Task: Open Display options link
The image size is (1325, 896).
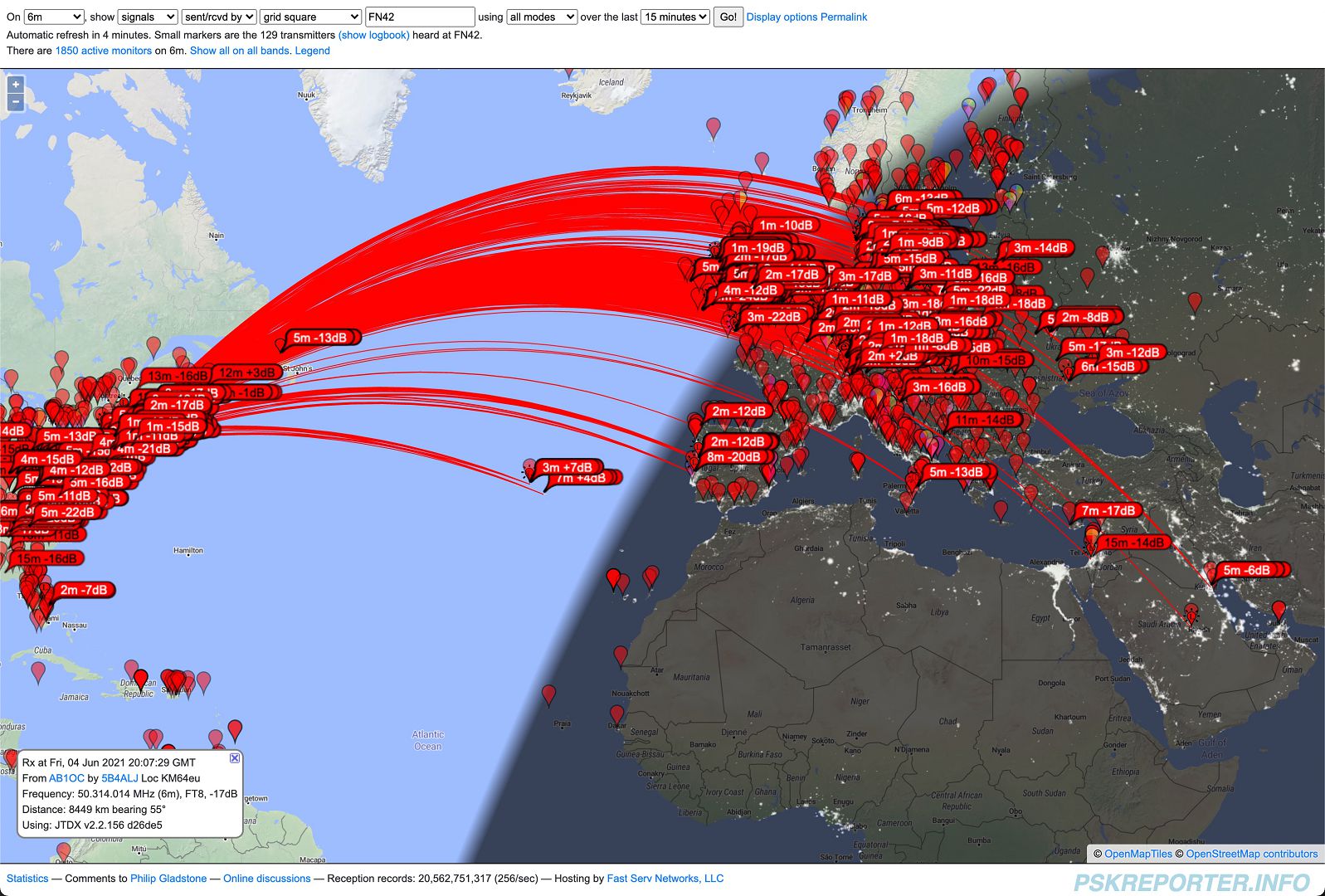Action: point(782,17)
